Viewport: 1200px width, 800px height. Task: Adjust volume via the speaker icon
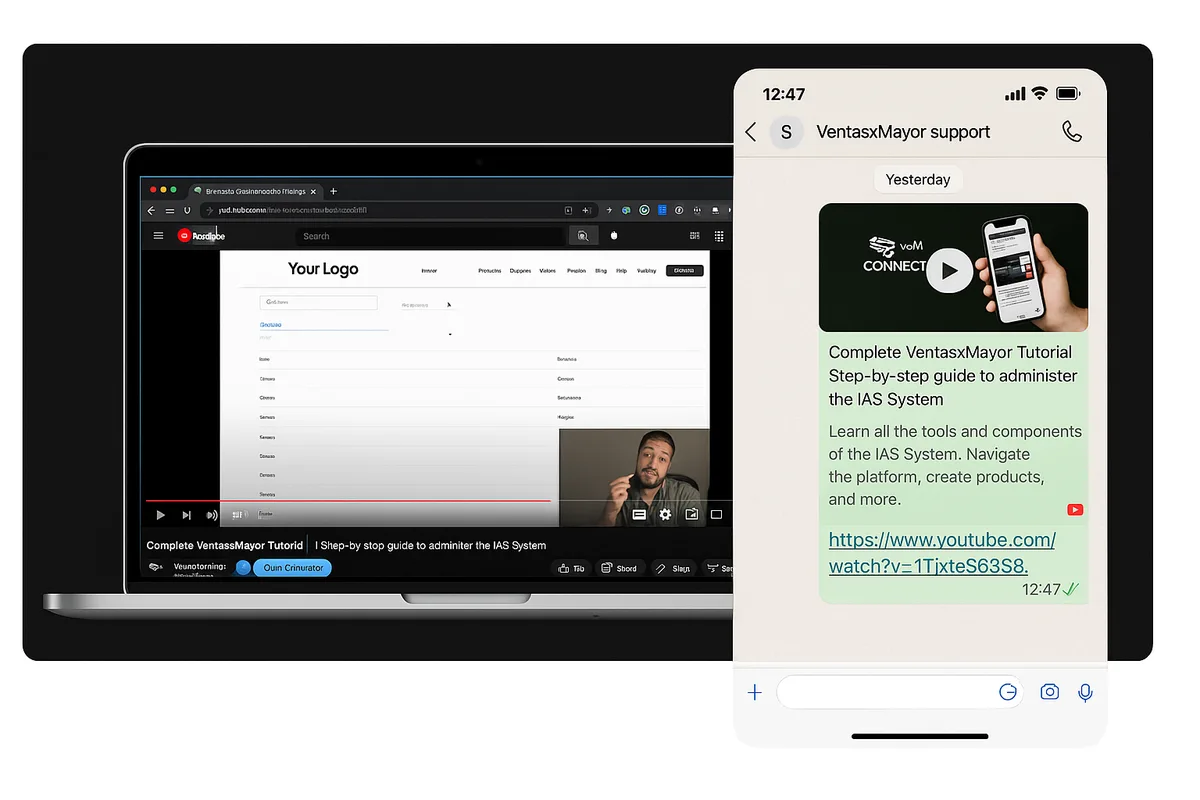pos(210,515)
